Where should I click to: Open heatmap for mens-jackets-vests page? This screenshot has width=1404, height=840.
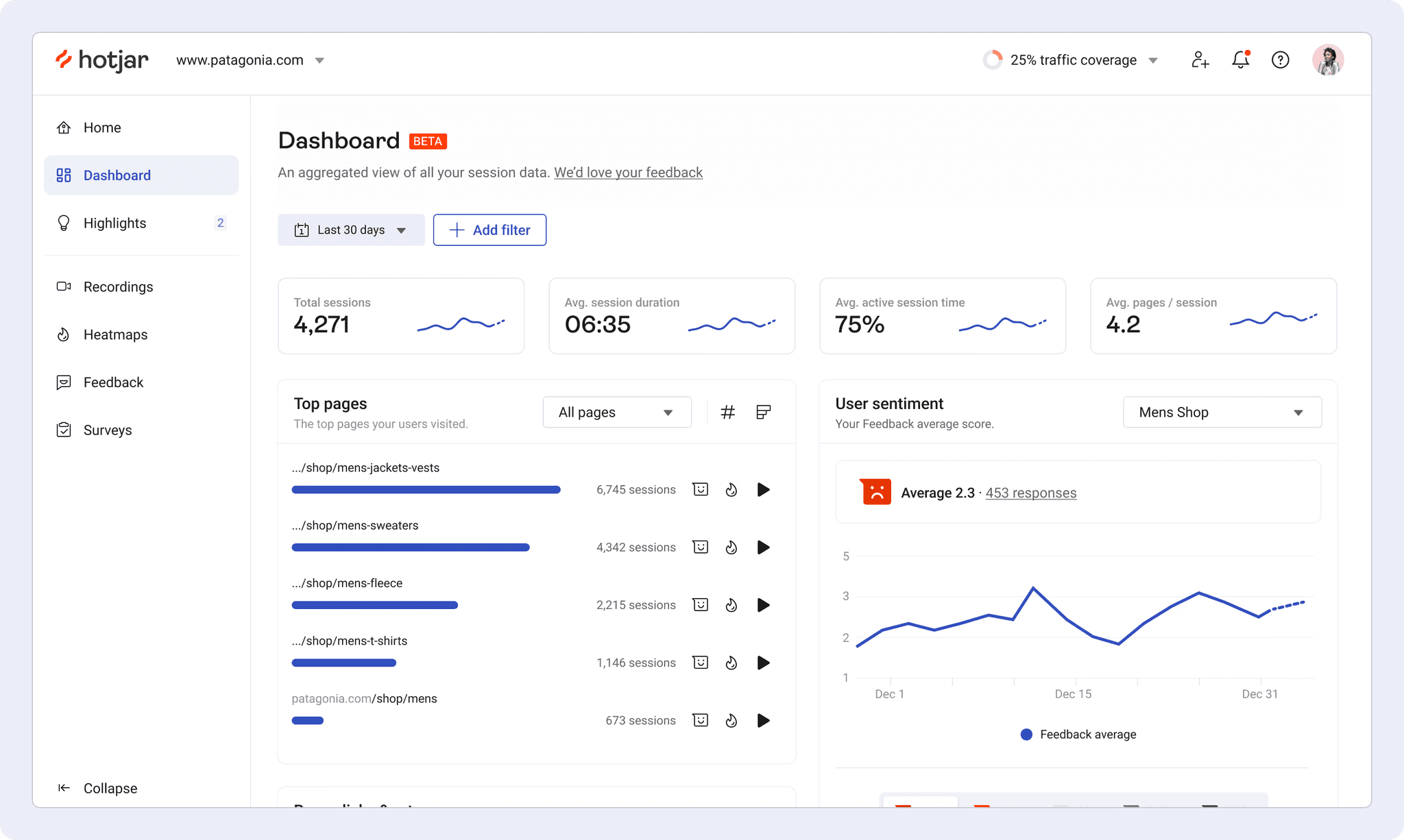point(731,489)
